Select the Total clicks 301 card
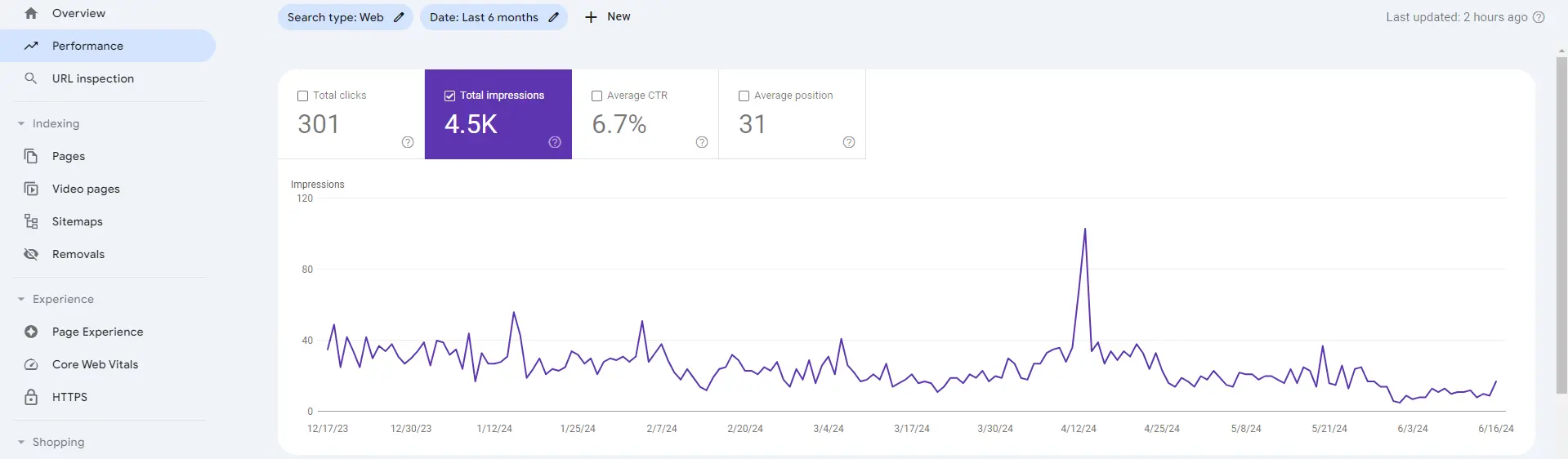The image size is (1568, 459). [x=351, y=114]
